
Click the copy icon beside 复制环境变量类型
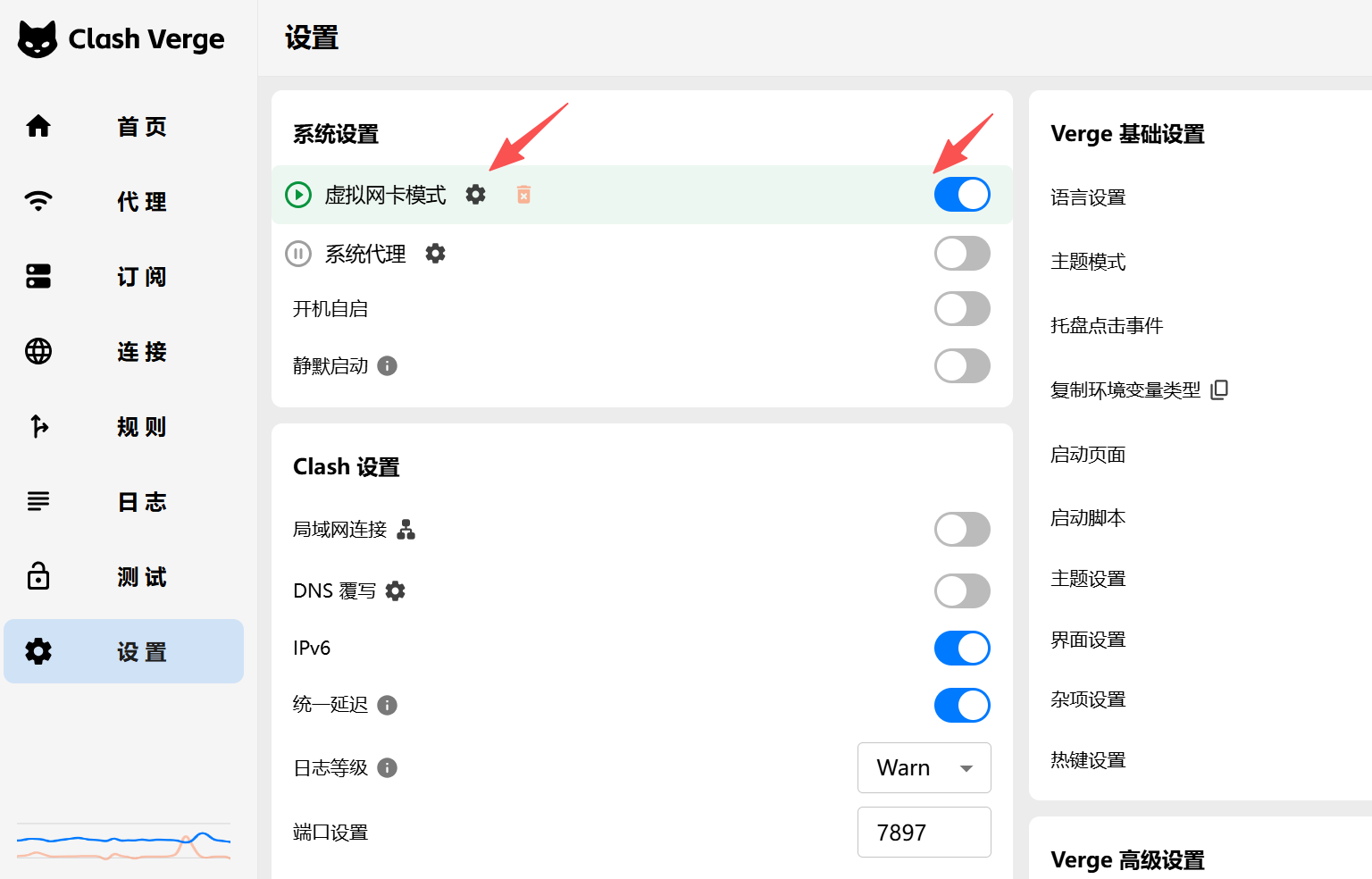coord(1219,390)
